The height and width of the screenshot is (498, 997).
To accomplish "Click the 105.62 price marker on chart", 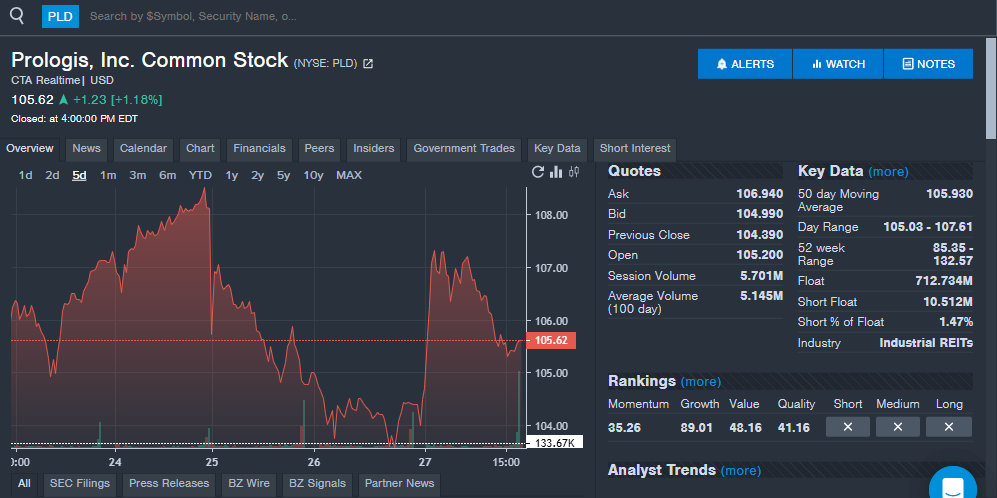I will tap(551, 340).
